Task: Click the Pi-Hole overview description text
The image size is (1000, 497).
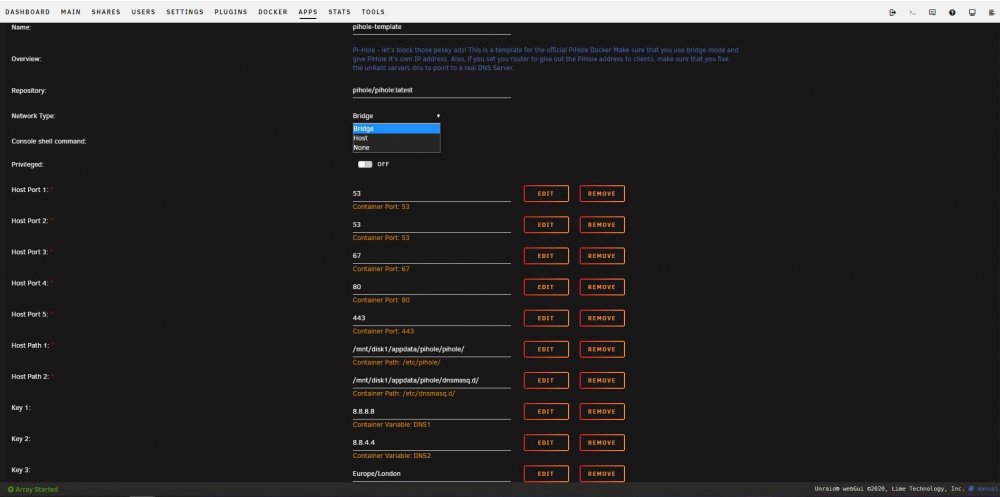Action: [x=545, y=59]
